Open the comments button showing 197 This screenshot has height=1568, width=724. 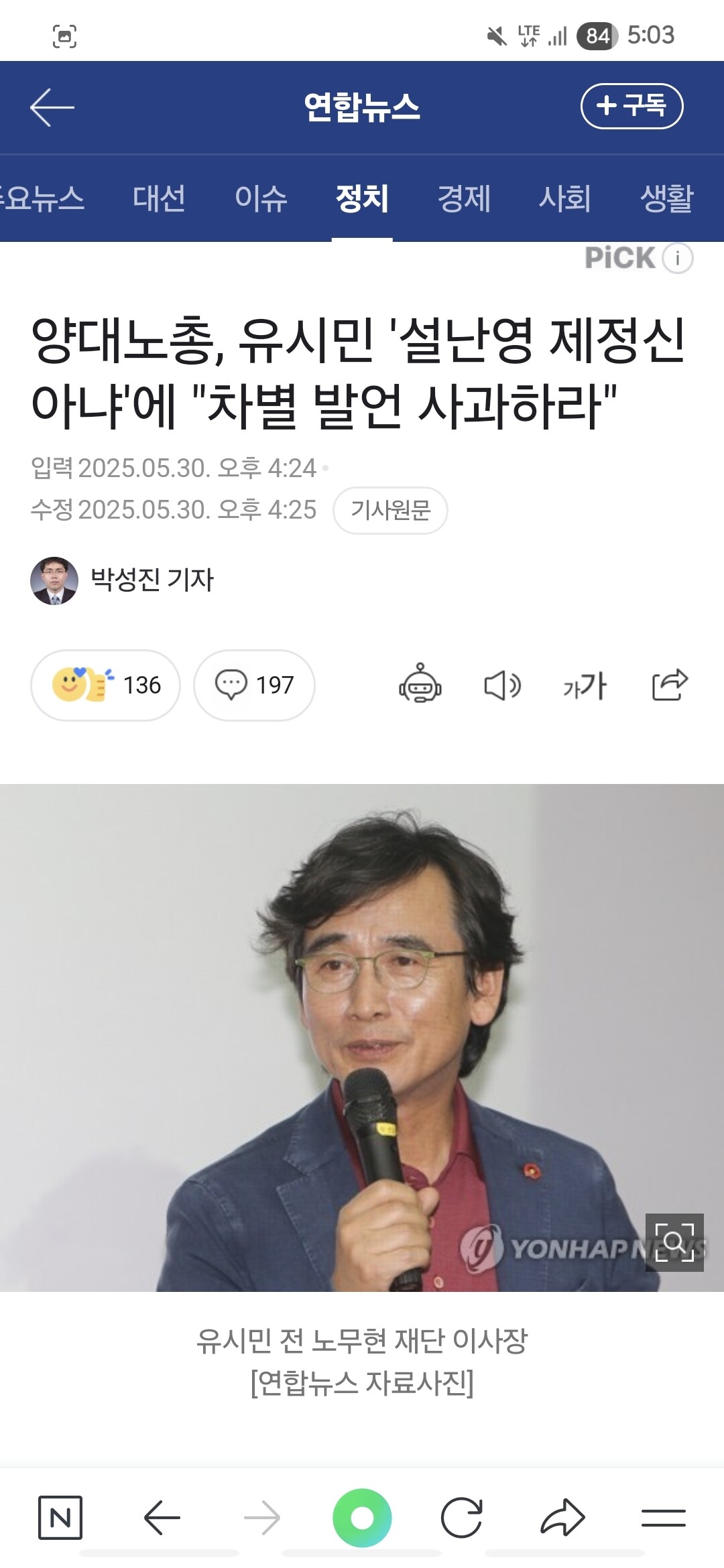coord(254,685)
